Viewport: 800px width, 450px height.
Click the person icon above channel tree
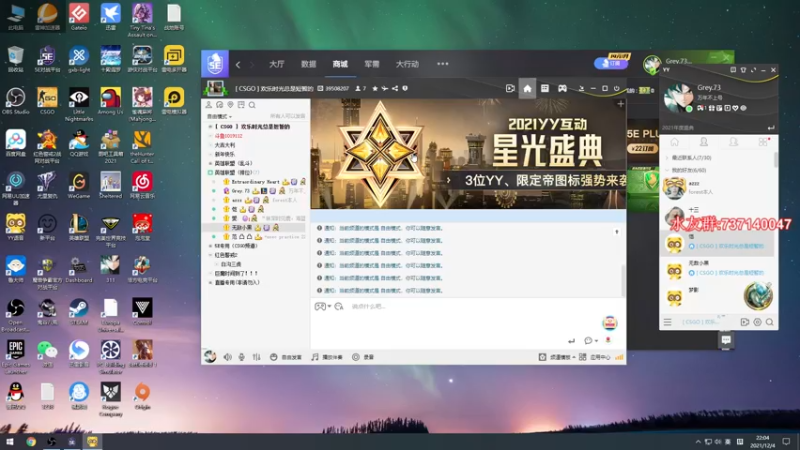click(209, 105)
